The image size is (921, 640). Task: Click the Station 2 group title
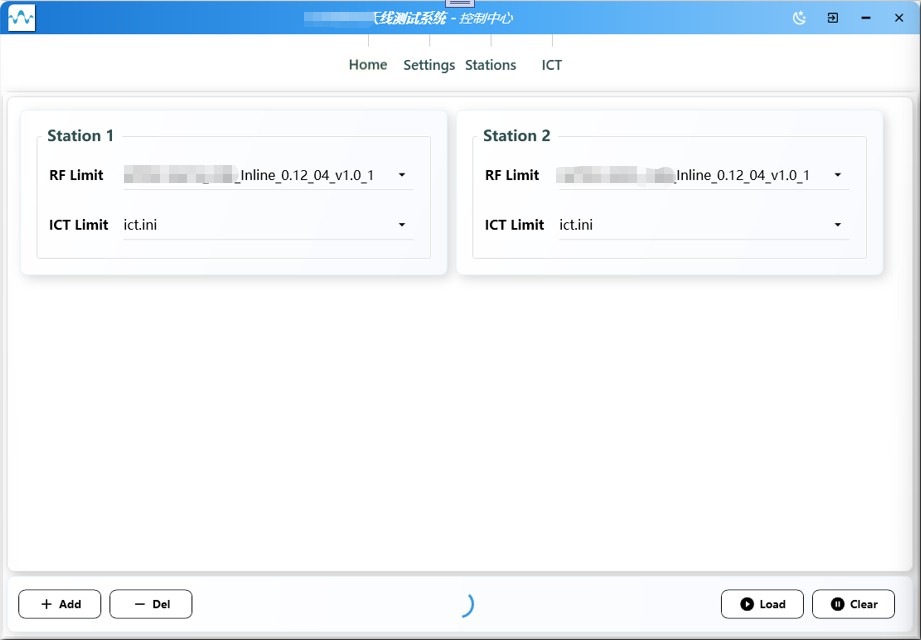coord(516,136)
